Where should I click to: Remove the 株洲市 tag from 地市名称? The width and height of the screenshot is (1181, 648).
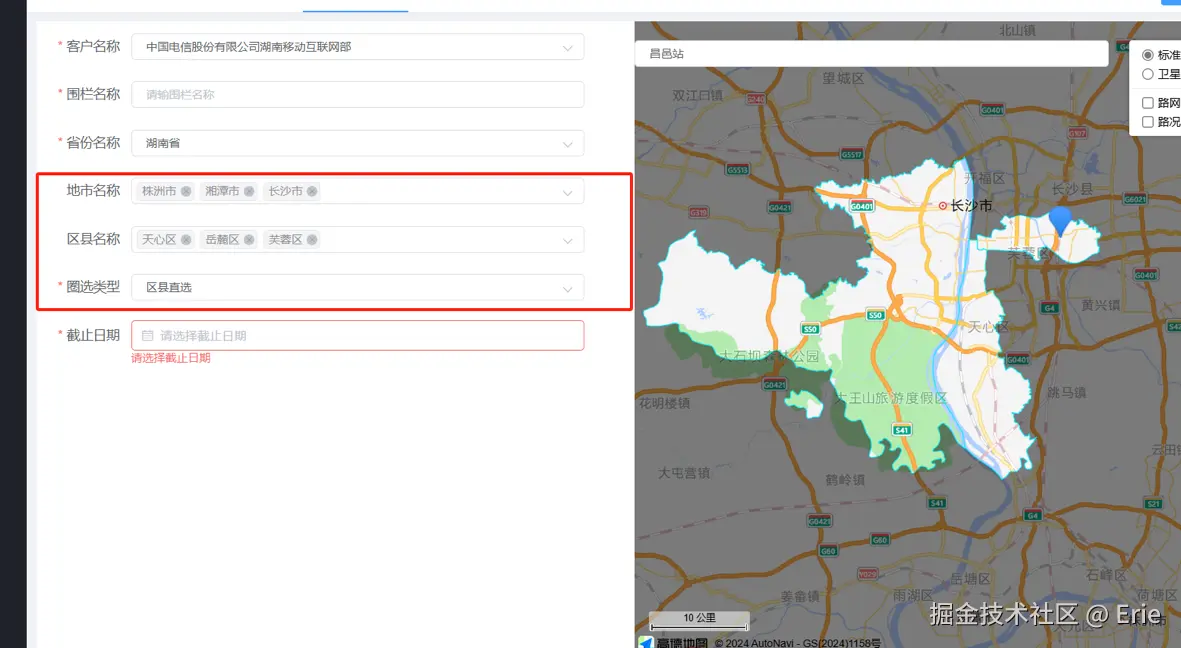pyautogui.click(x=186, y=191)
